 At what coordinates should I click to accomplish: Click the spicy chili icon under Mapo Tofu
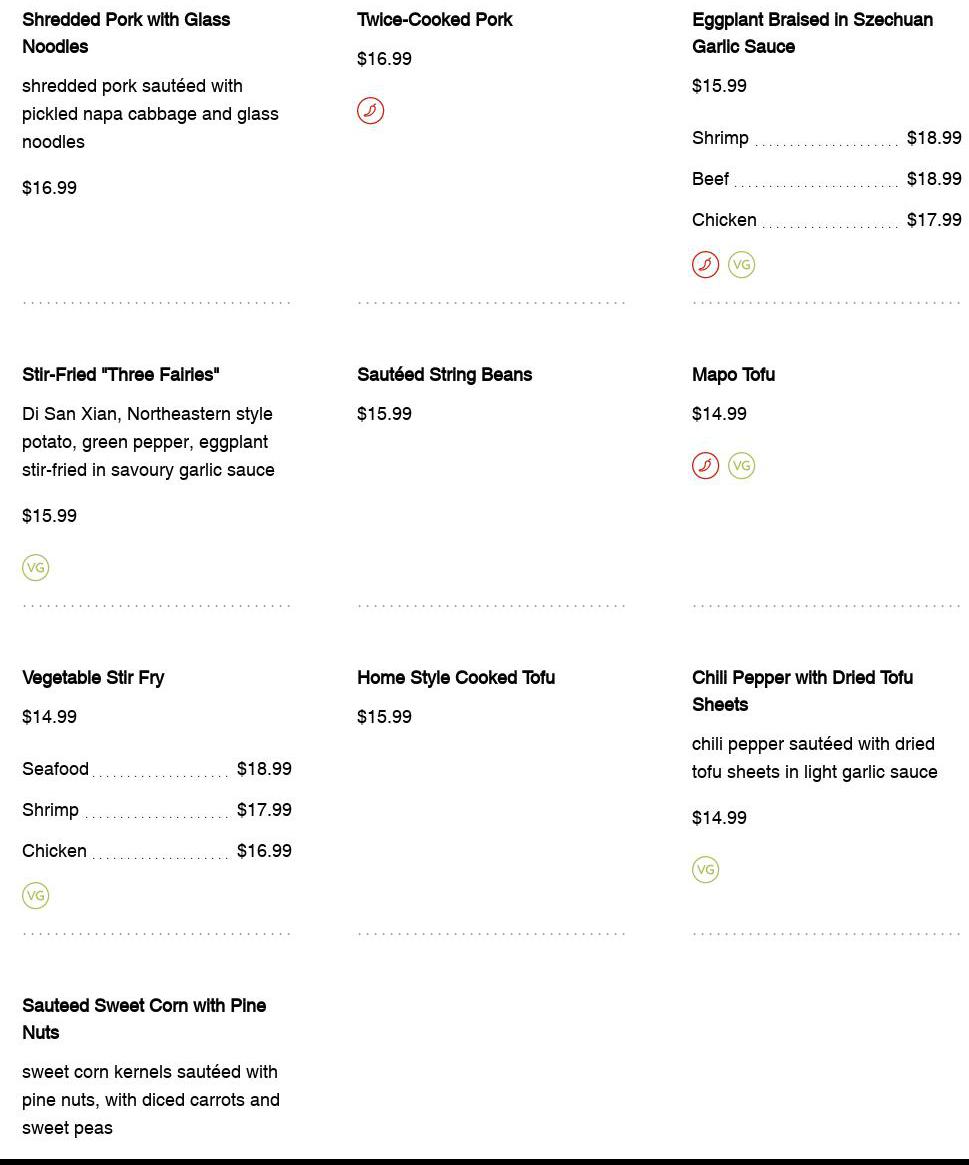[x=705, y=466]
